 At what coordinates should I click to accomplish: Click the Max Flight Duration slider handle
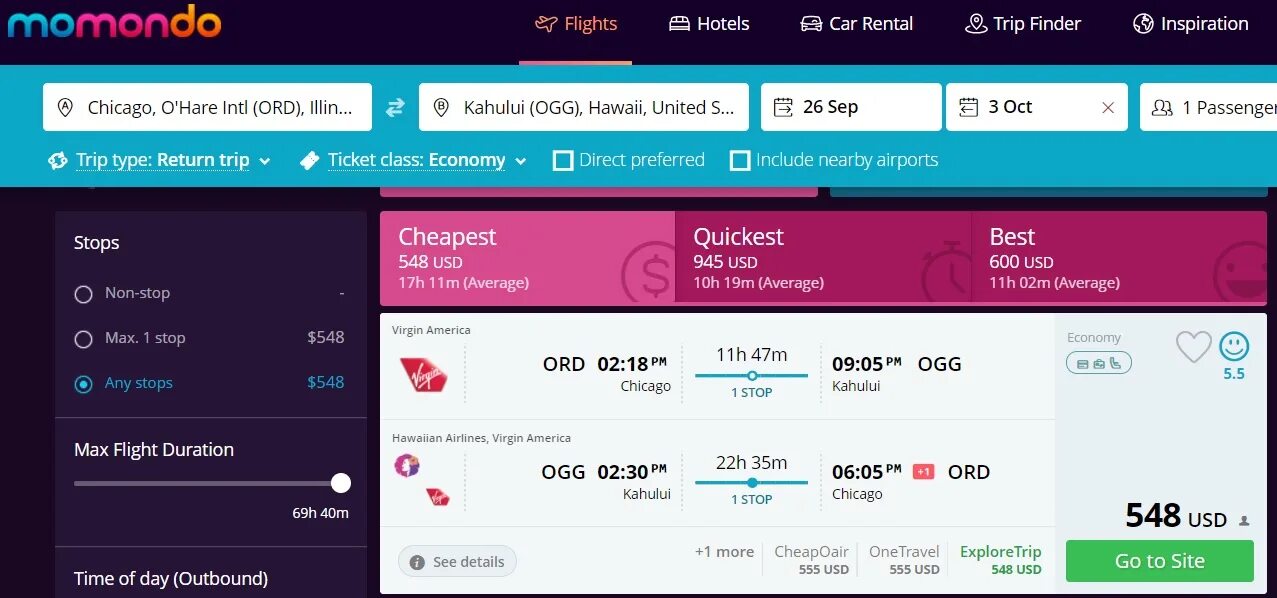point(341,484)
